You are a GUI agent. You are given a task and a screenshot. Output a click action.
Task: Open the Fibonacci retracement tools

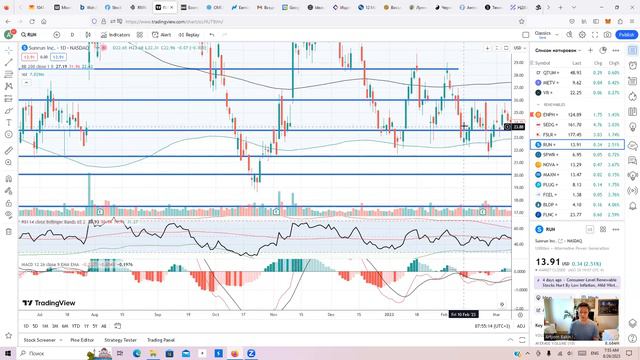tap(9, 74)
